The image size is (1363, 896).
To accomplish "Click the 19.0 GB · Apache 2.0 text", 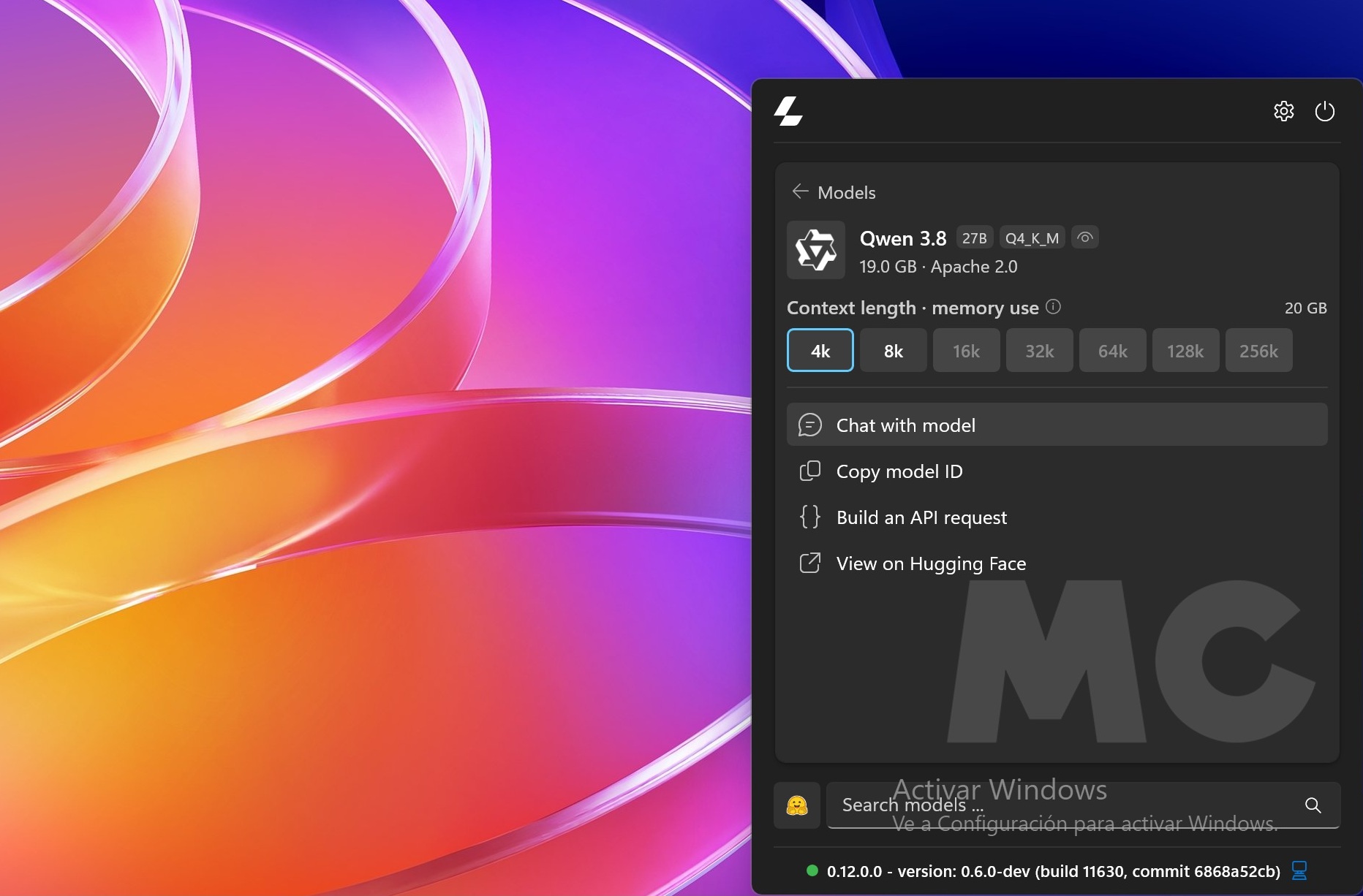I will pyautogui.click(x=938, y=267).
